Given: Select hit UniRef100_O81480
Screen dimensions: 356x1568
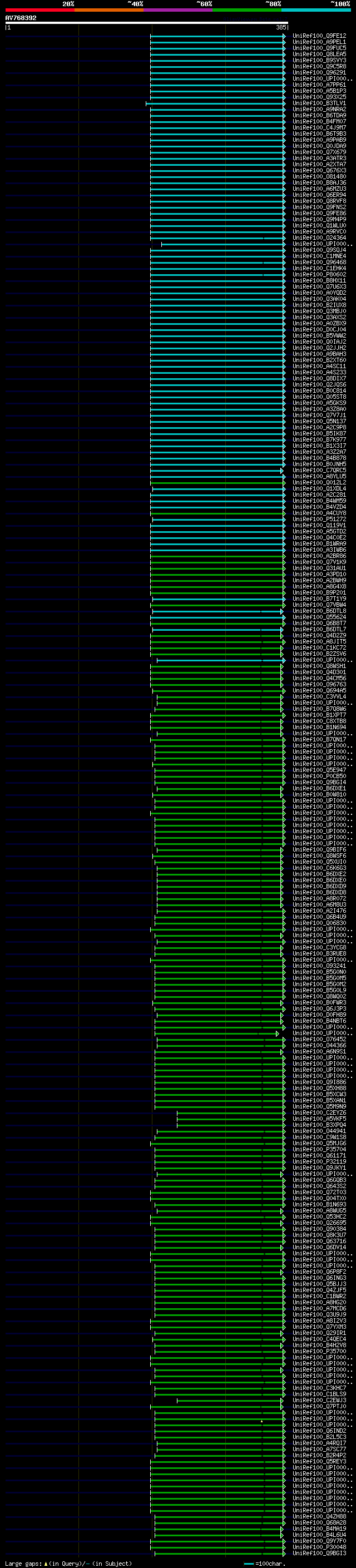Looking at the screenshot, I should pos(319,176).
